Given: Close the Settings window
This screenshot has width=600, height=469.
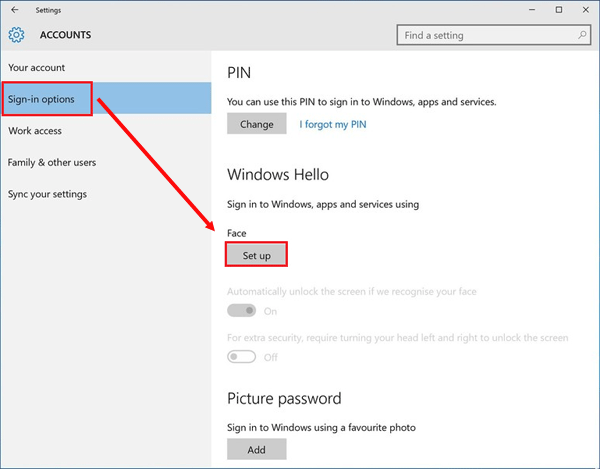Looking at the screenshot, I should 585,10.
